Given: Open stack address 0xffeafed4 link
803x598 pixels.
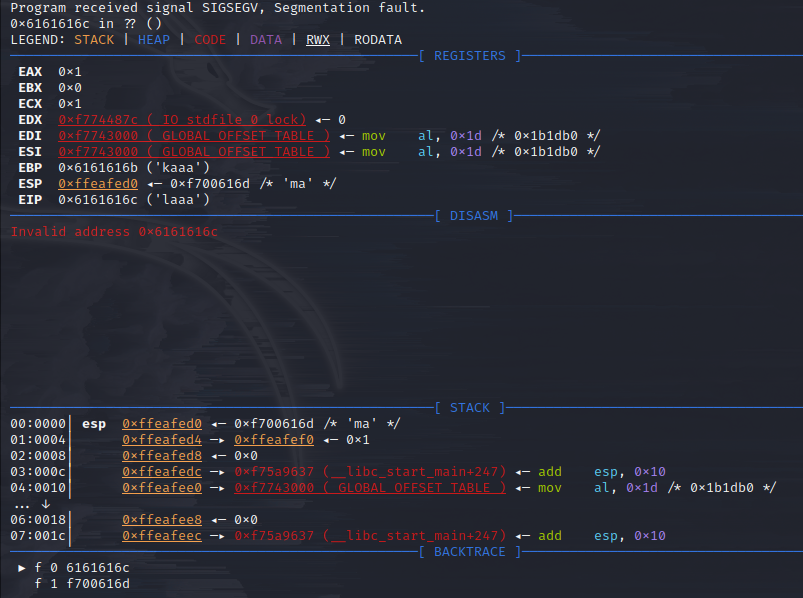Looking at the screenshot, I should pos(162,440).
